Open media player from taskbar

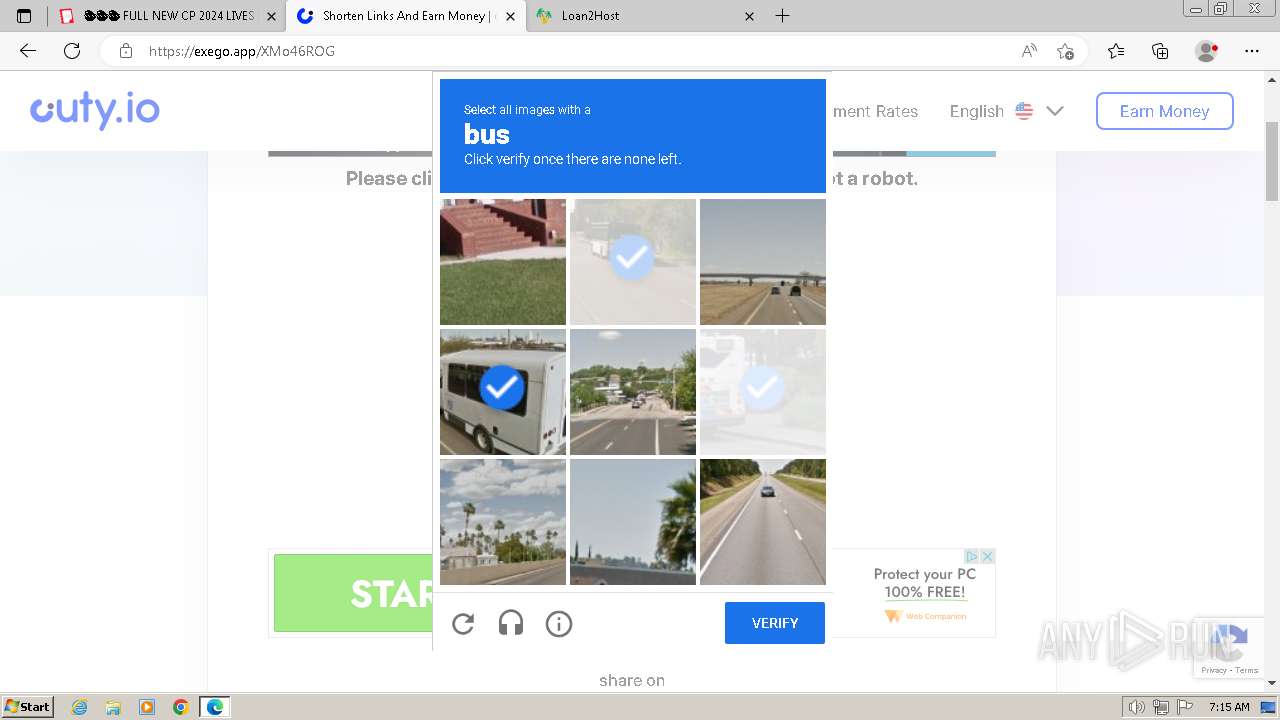click(x=147, y=707)
